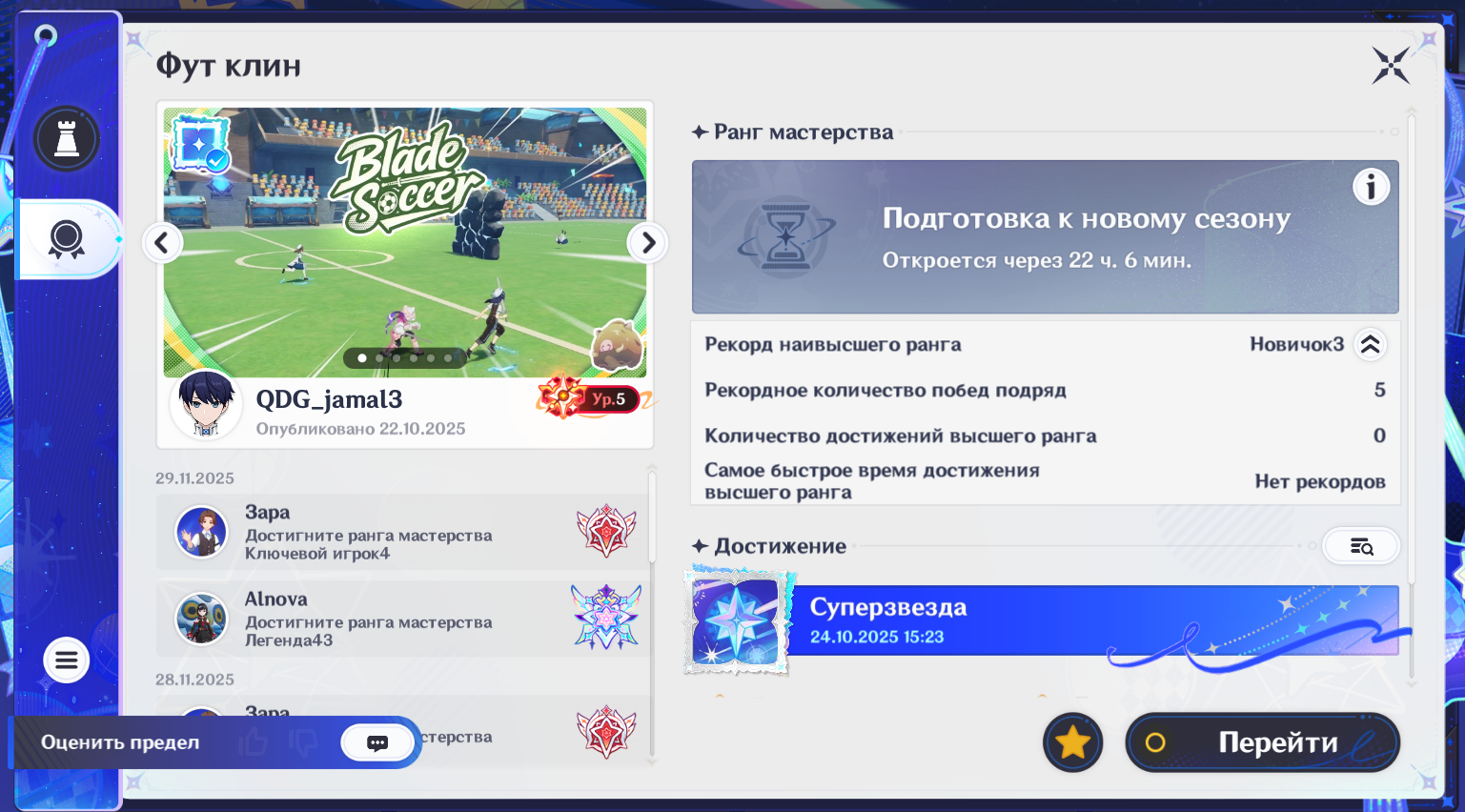The height and width of the screenshot is (812, 1465).
Task: Open comments chat bubble button
Action: coord(377,742)
